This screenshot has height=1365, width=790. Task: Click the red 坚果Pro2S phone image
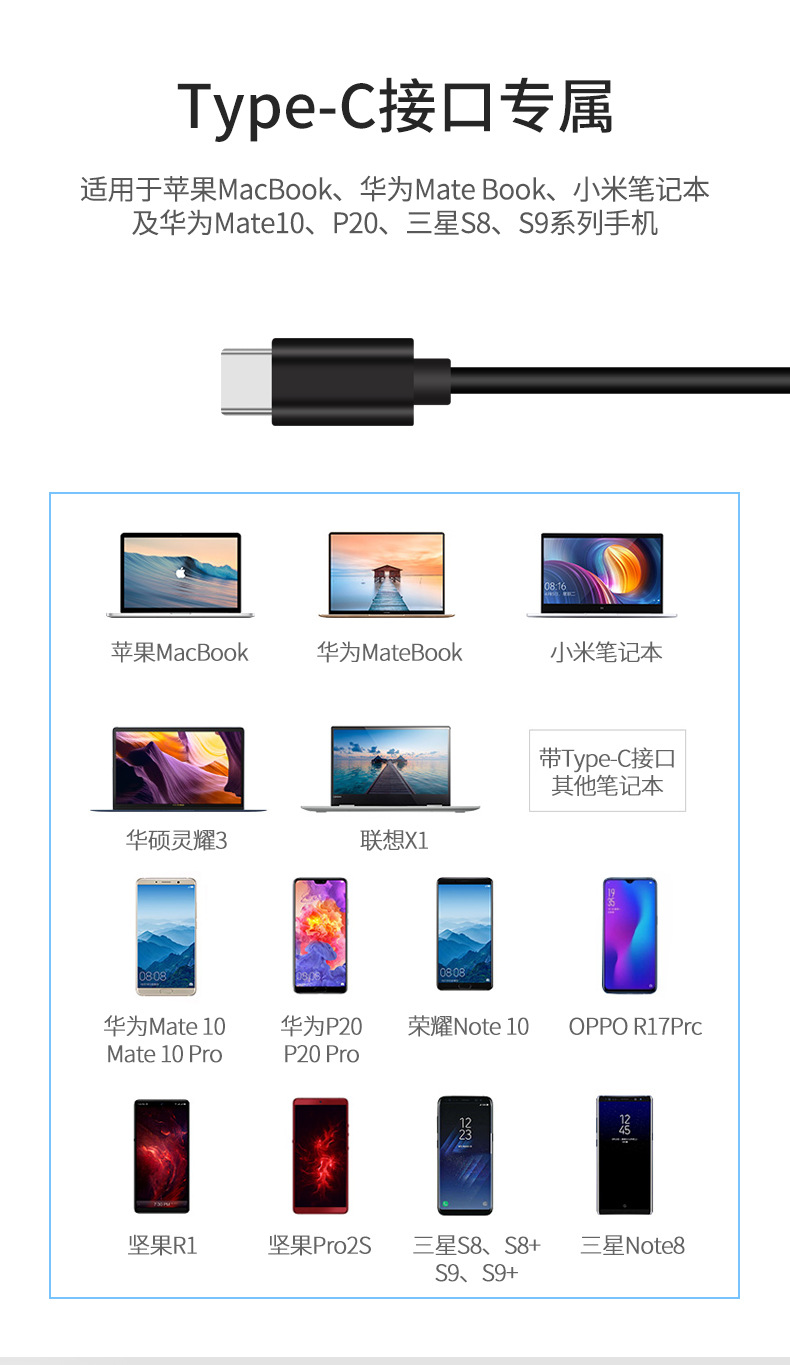pyautogui.click(x=321, y=1156)
